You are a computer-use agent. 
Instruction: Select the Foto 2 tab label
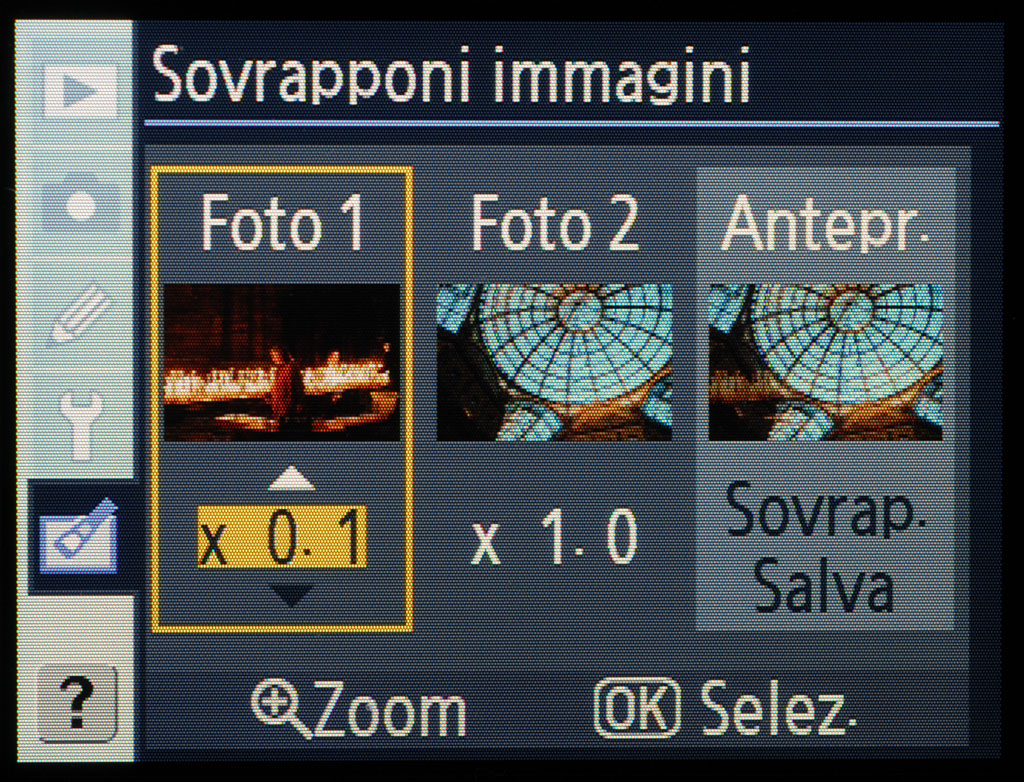[554, 223]
